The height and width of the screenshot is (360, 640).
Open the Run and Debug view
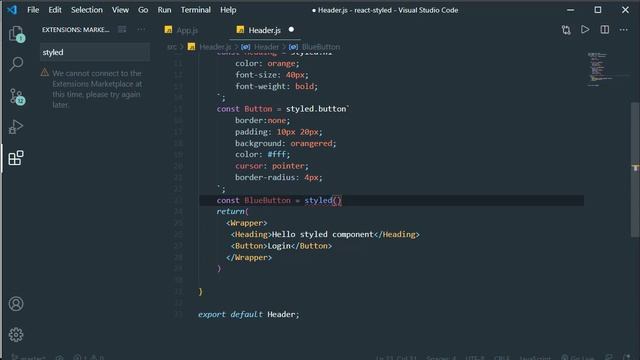point(16,127)
